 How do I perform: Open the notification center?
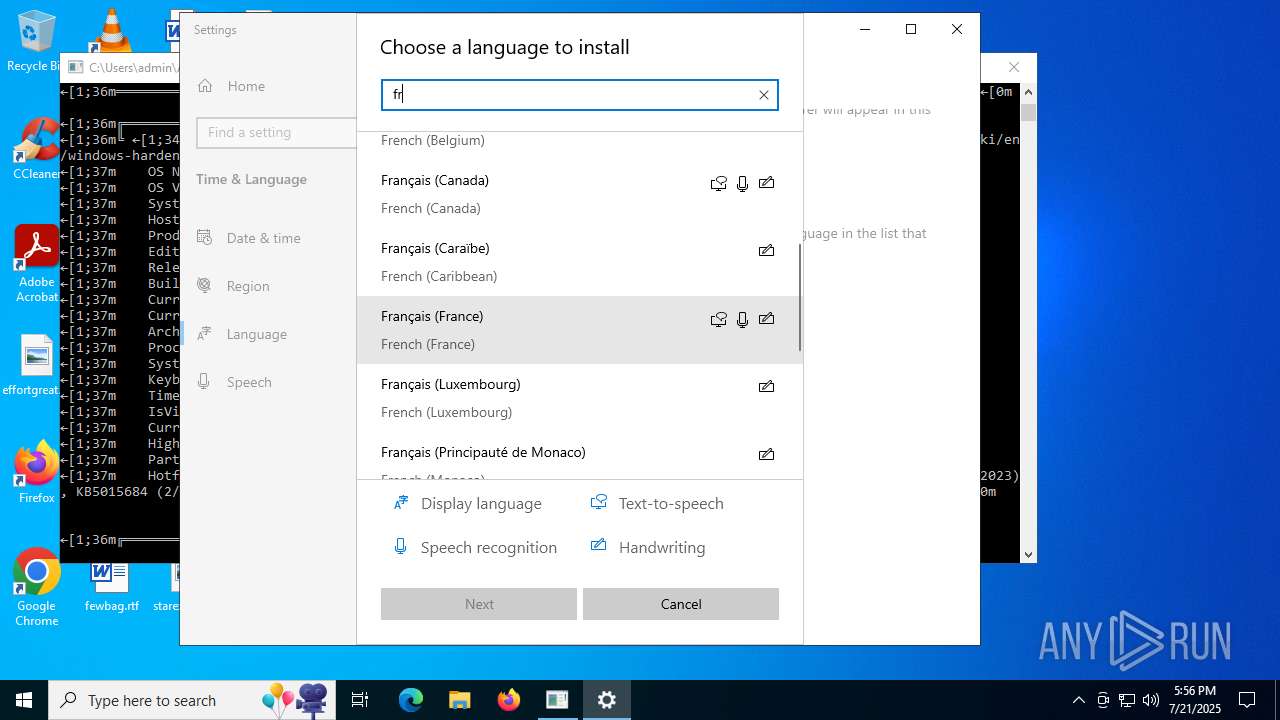tap(1247, 700)
